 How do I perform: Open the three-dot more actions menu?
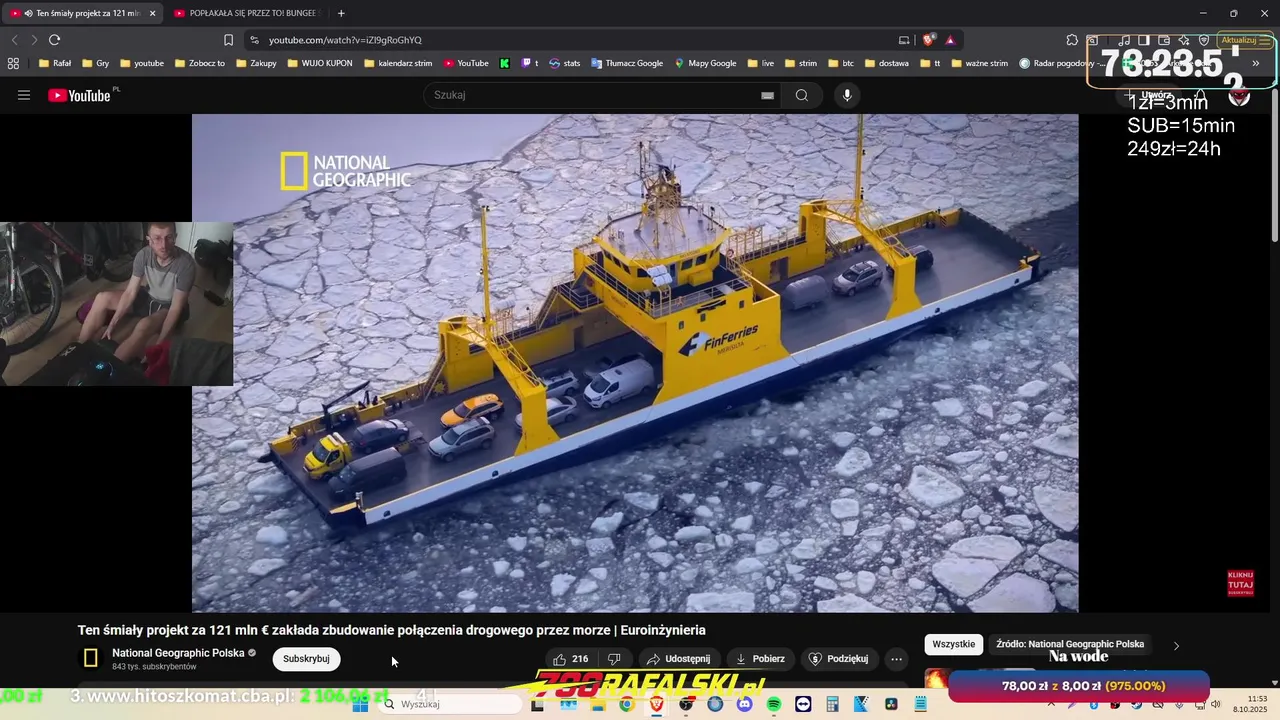click(896, 659)
